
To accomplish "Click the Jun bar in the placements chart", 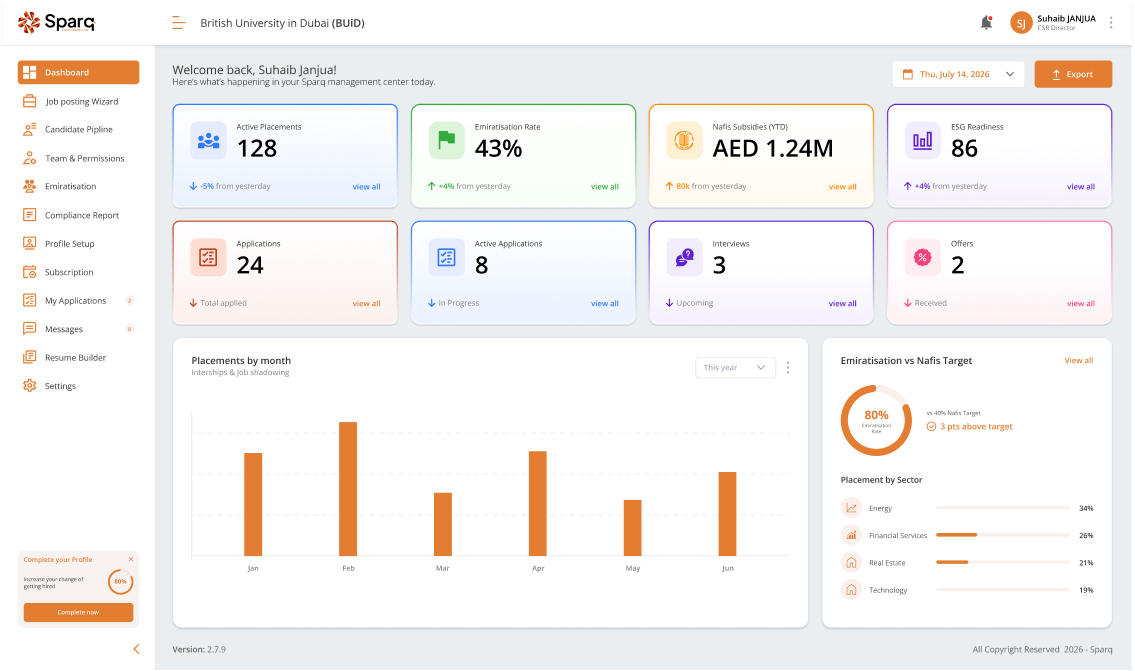I will coord(727,515).
